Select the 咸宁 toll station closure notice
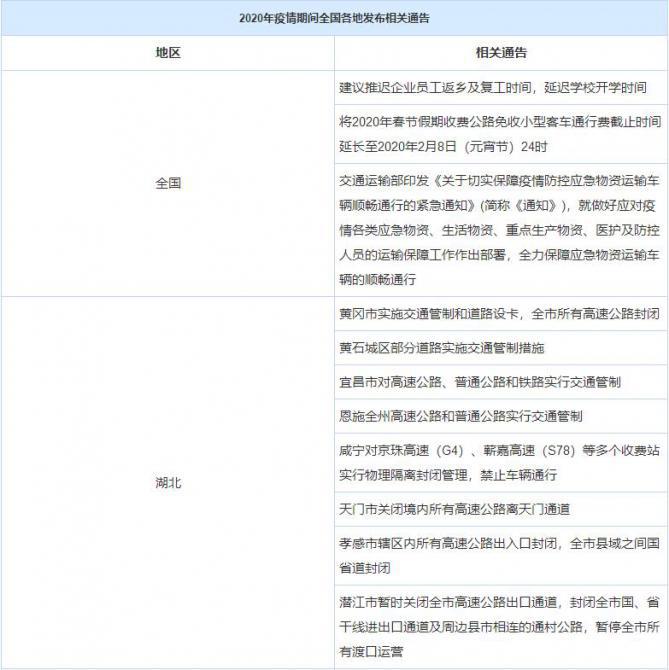This screenshot has height=670, width=669. point(500,462)
